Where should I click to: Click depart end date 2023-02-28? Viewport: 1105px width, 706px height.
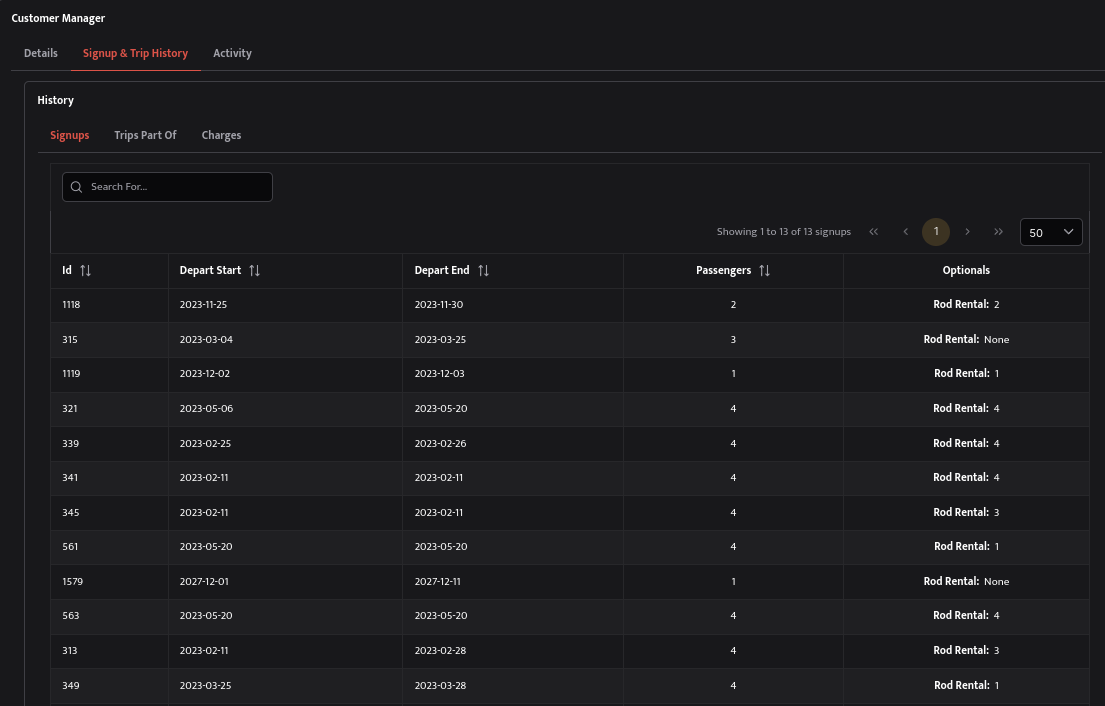[440, 650]
